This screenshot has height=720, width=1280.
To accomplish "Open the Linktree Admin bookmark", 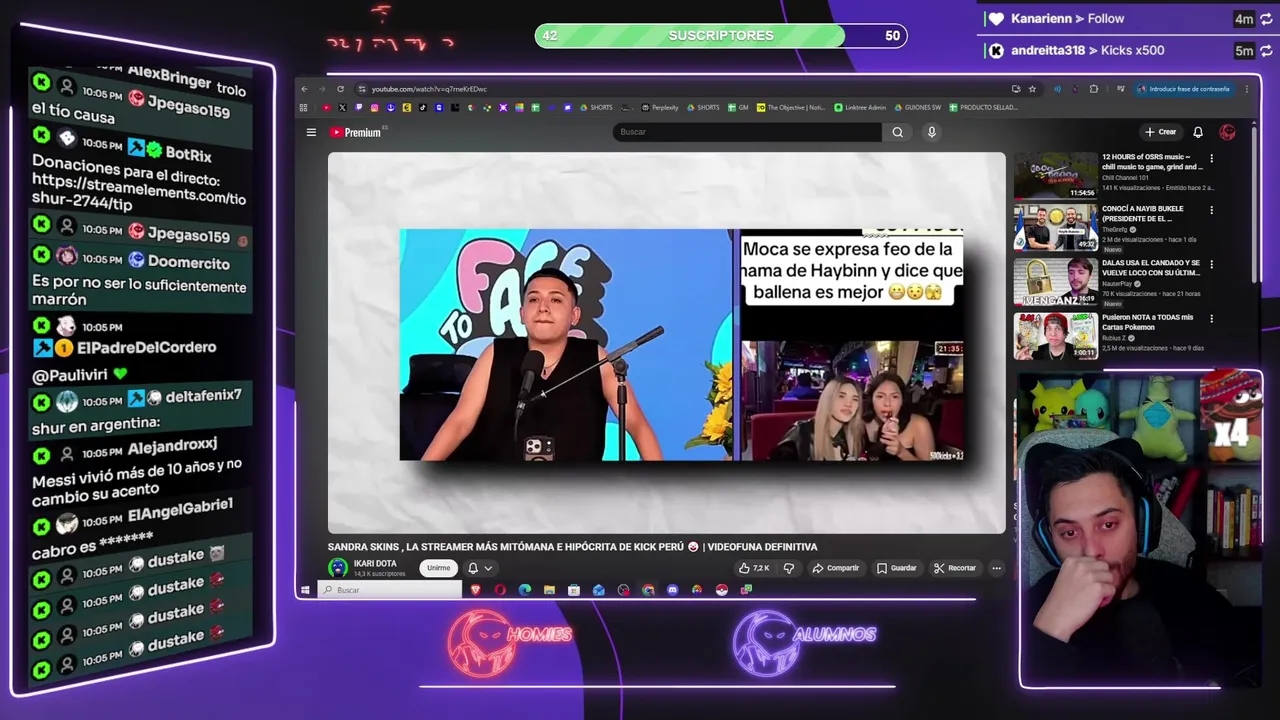I will coord(861,107).
